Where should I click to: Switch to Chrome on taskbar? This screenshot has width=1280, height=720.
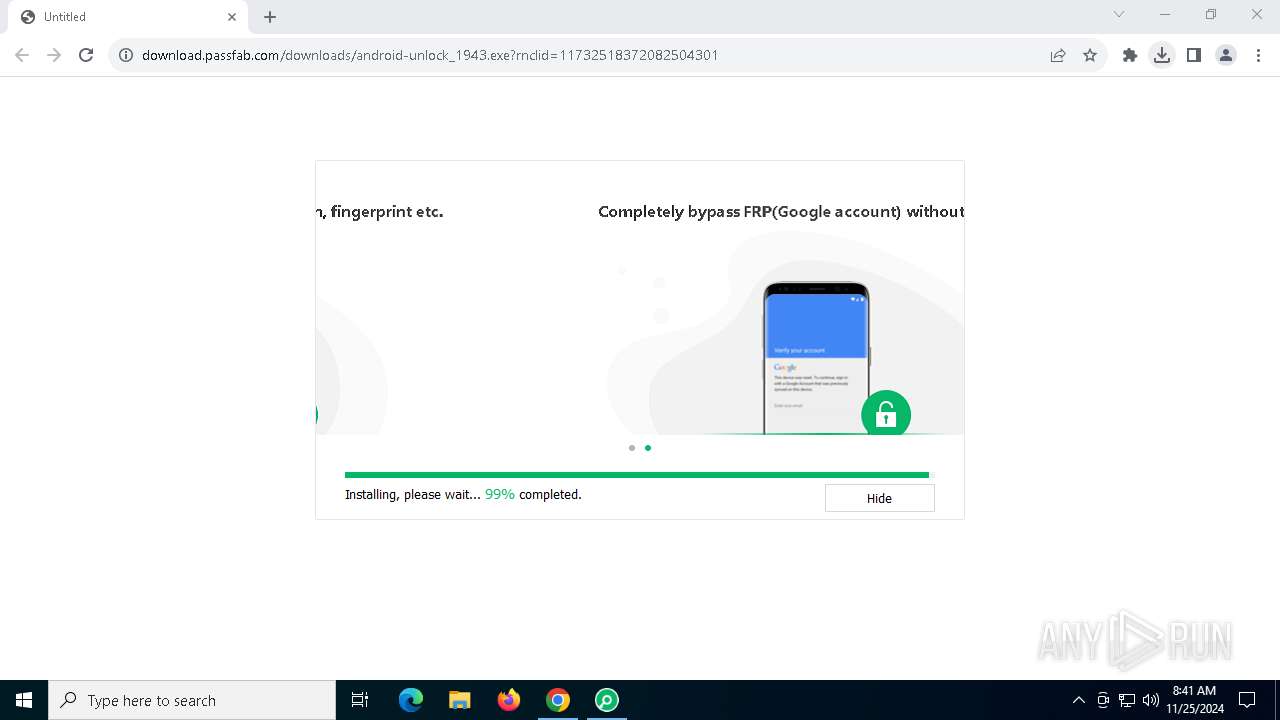point(558,700)
